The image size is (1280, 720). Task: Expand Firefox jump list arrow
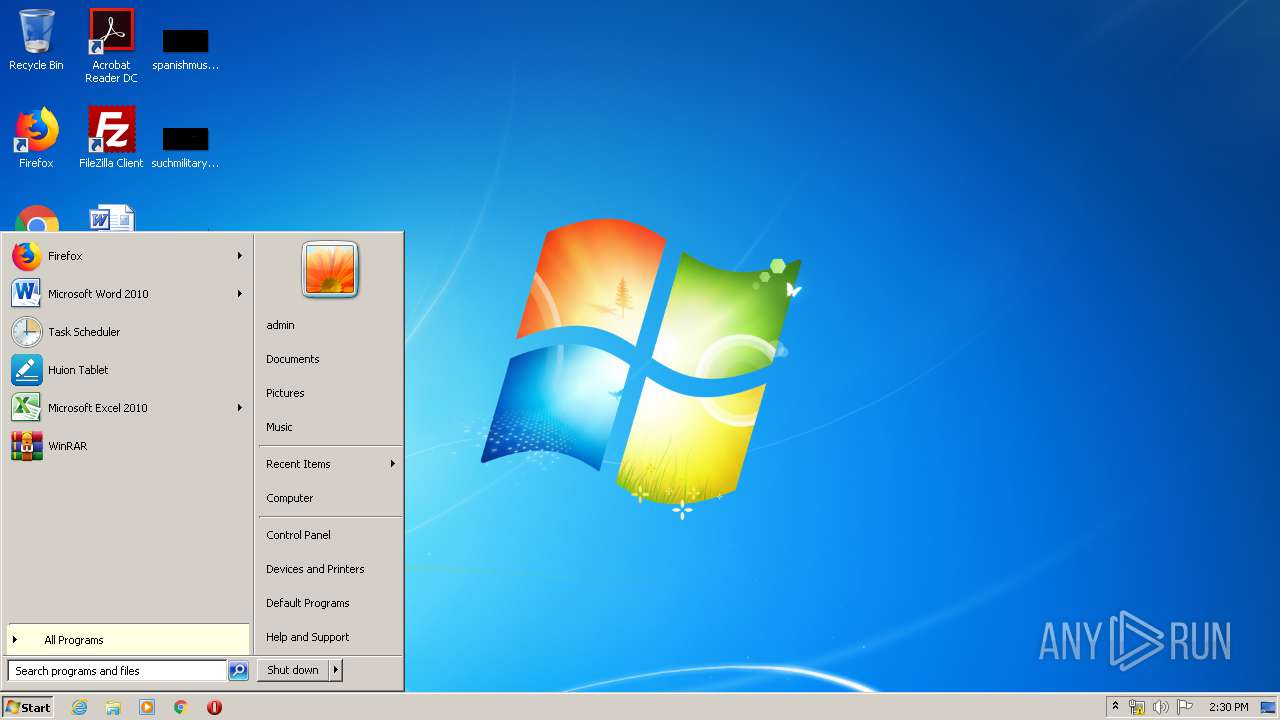(239, 256)
